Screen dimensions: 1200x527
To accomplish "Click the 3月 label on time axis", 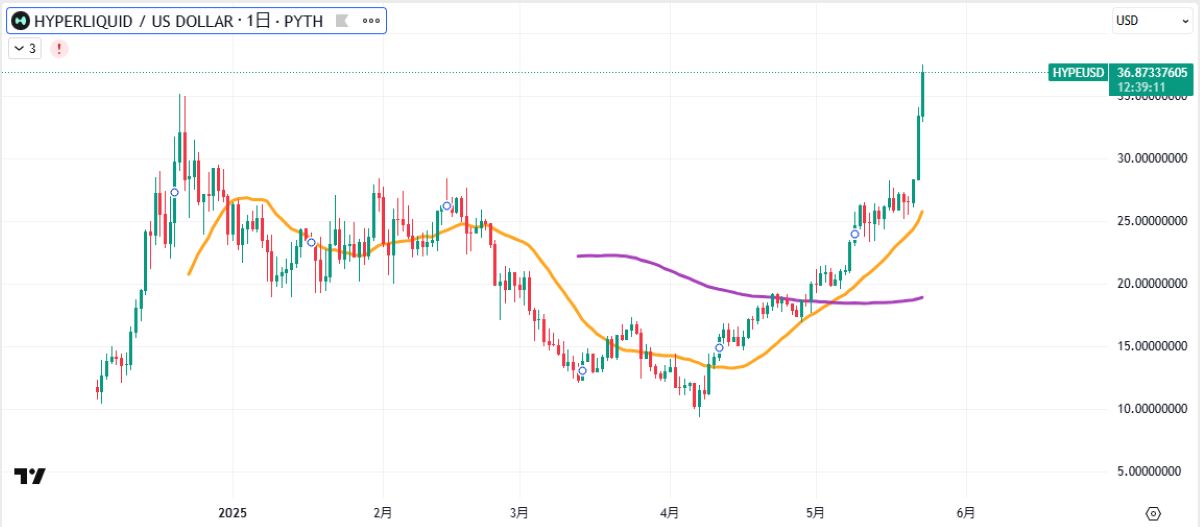I will pyautogui.click(x=519, y=512).
